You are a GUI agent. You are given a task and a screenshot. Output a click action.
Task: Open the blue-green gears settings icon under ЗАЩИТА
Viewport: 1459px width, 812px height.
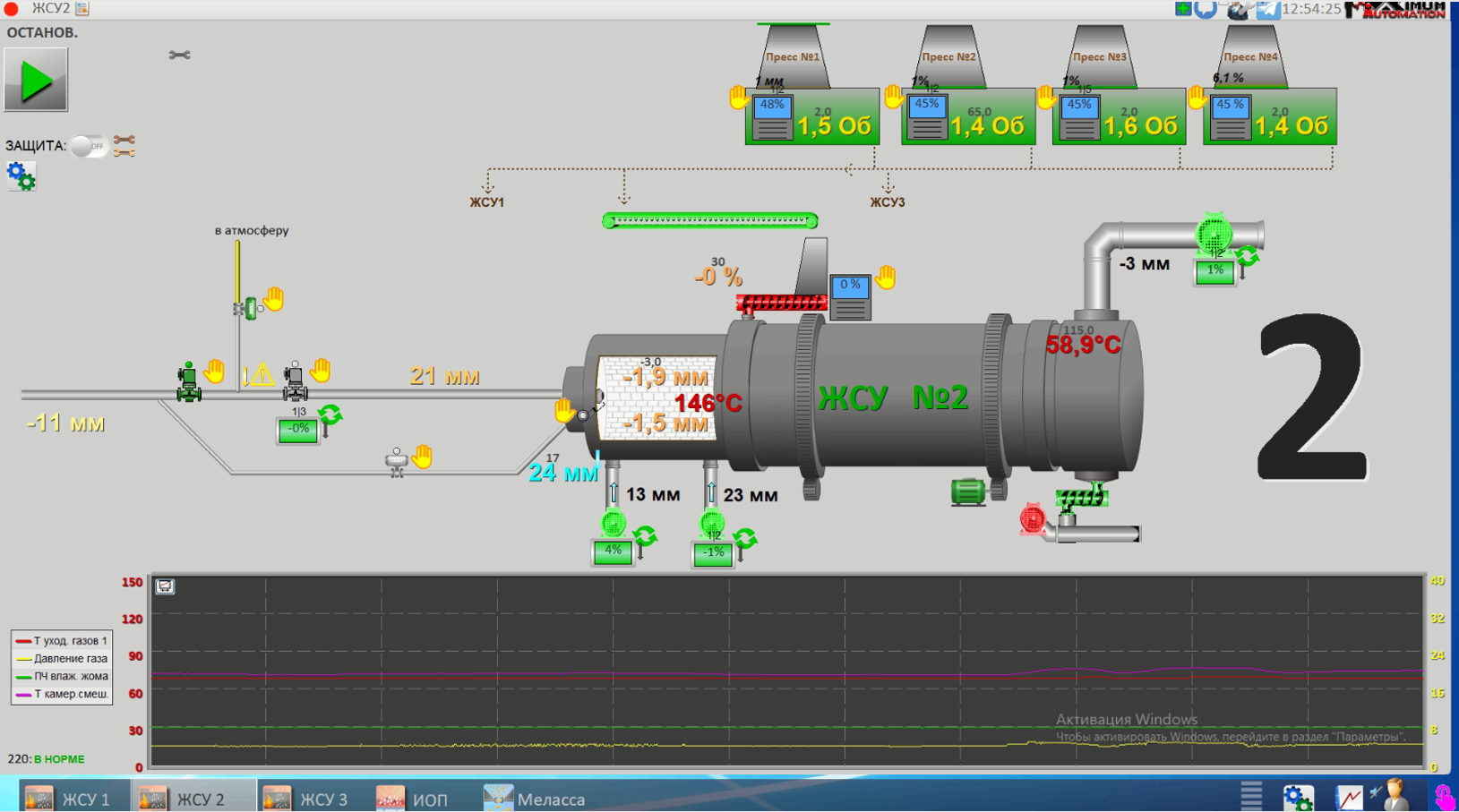[x=21, y=176]
